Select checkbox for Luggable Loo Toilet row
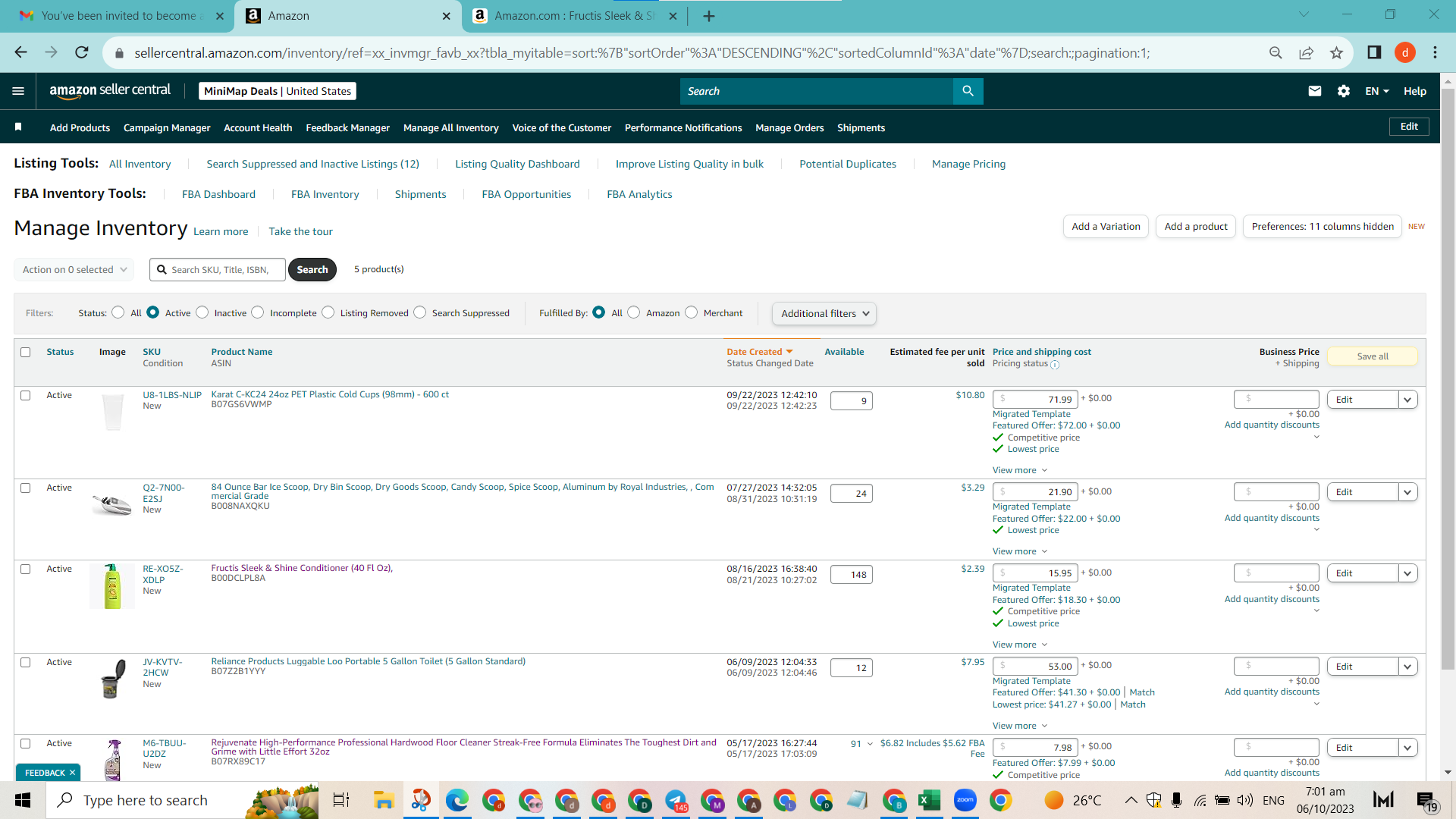Viewport: 1456px width, 819px height. pyautogui.click(x=26, y=662)
